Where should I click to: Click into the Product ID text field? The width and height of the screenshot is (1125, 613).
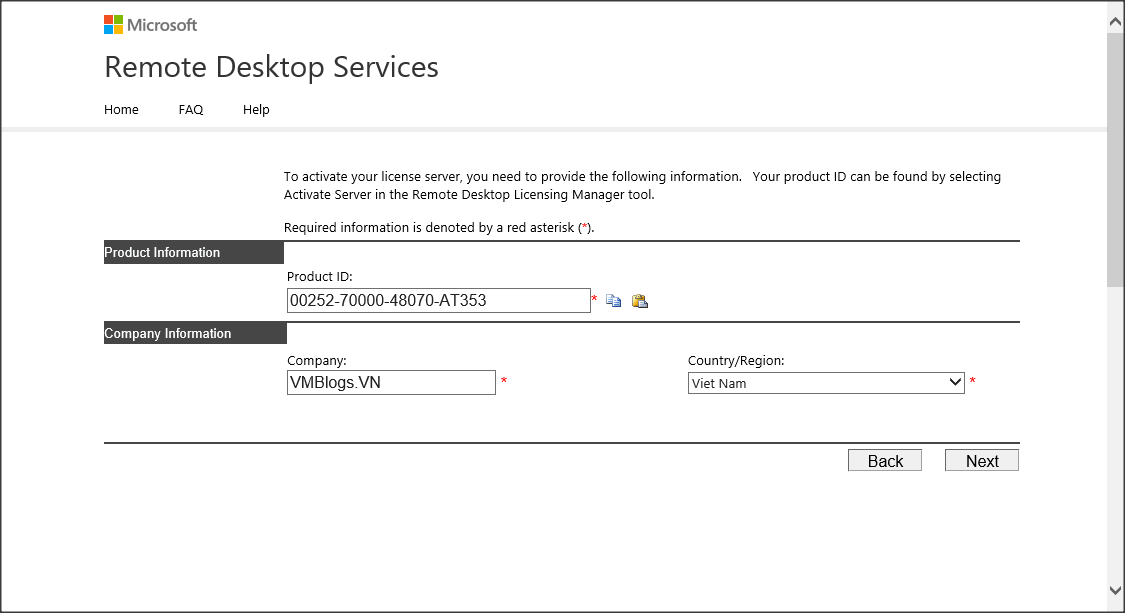click(438, 300)
